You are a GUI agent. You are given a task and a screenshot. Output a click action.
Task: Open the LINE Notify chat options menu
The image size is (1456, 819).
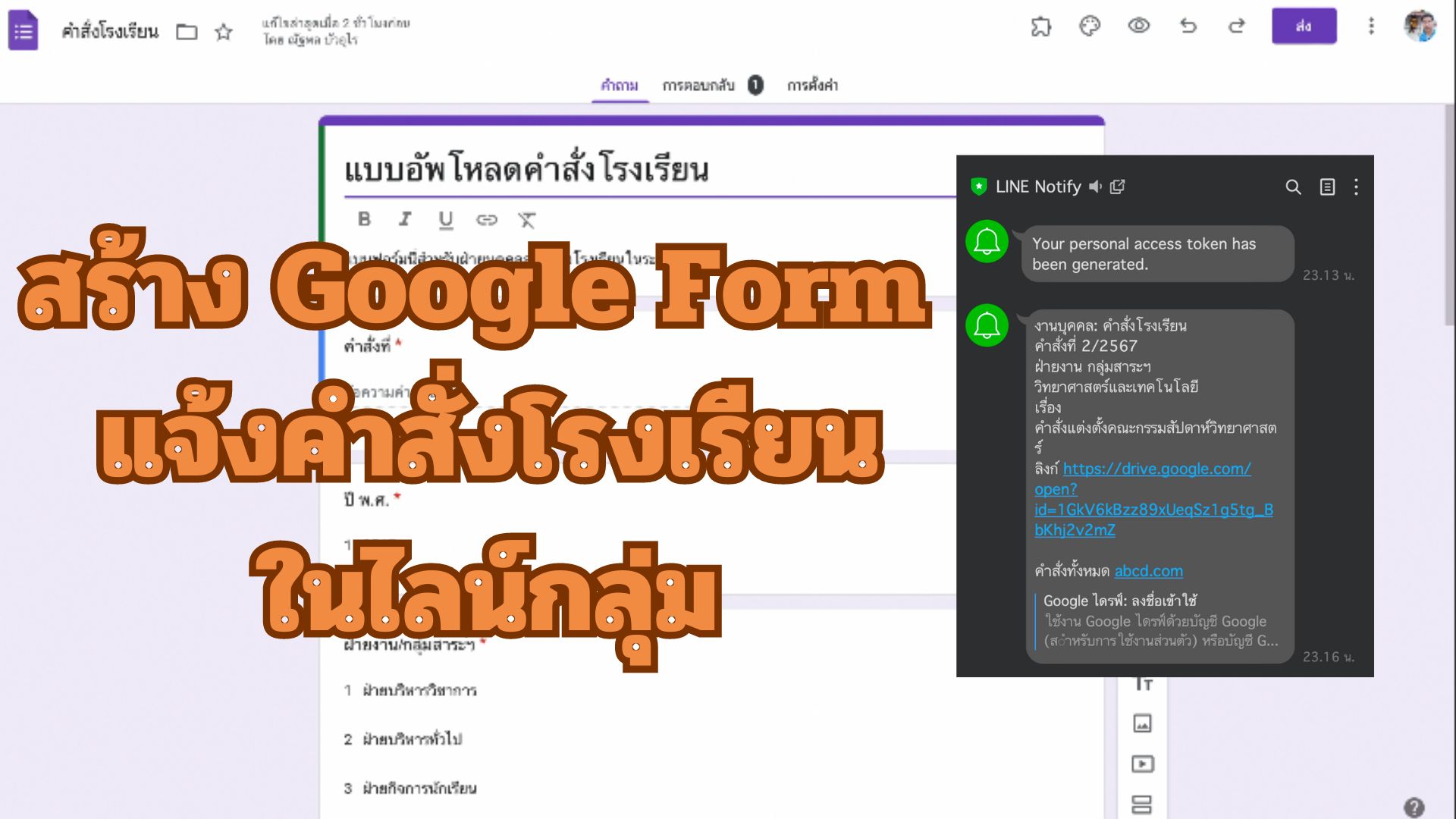(x=1356, y=187)
